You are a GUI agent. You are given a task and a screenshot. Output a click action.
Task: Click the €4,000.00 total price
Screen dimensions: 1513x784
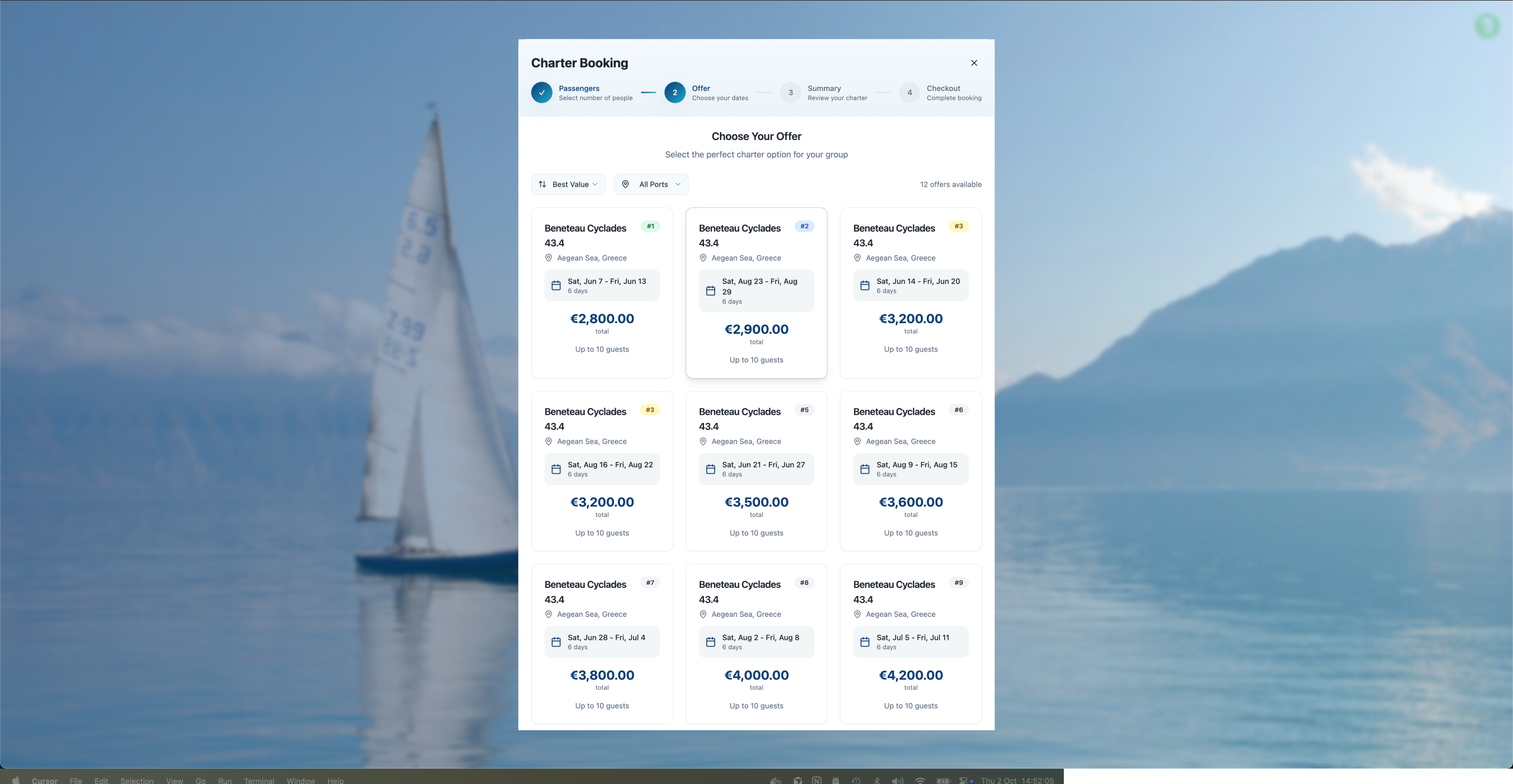pyautogui.click(x=756, y=675)
